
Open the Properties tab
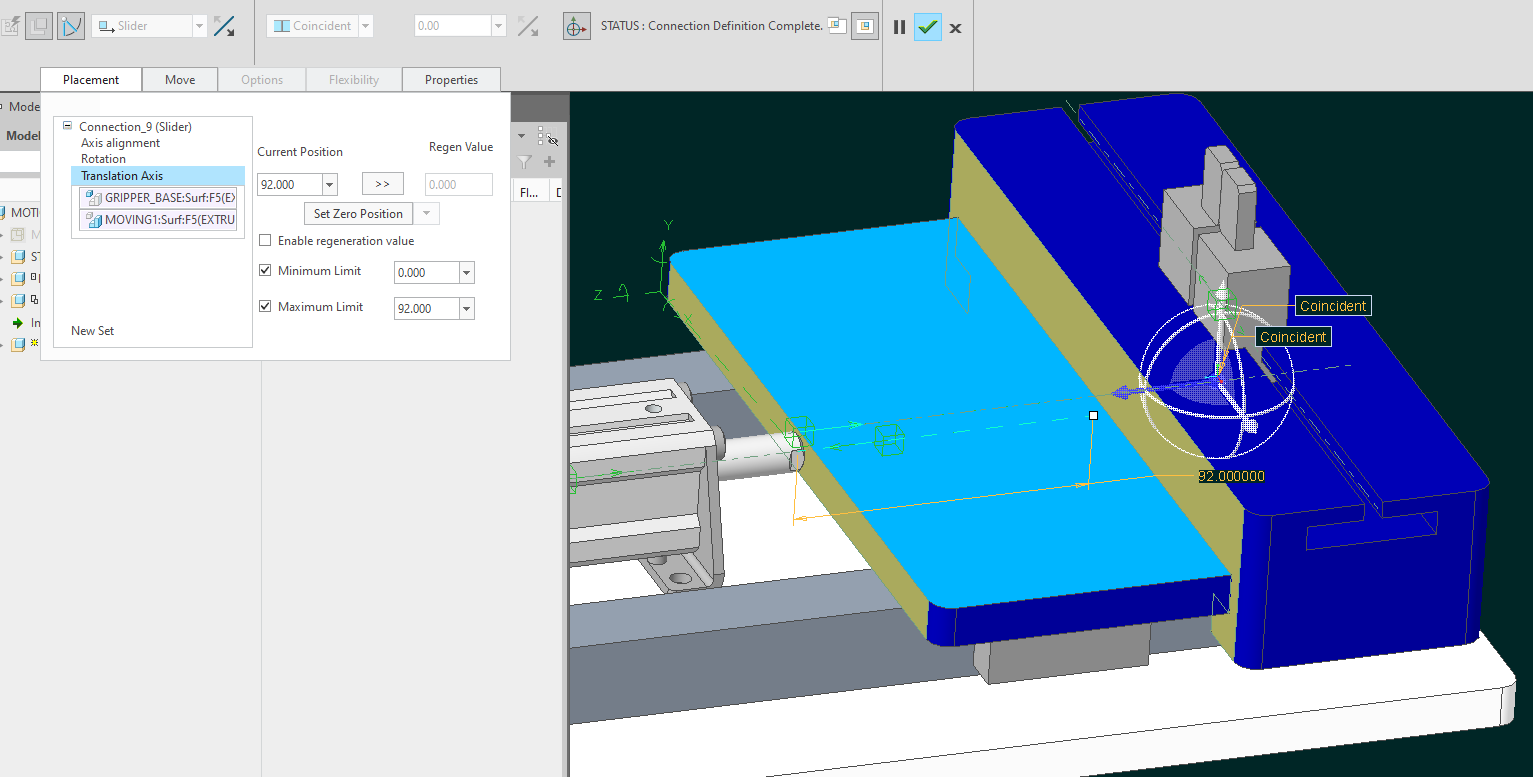451,80
